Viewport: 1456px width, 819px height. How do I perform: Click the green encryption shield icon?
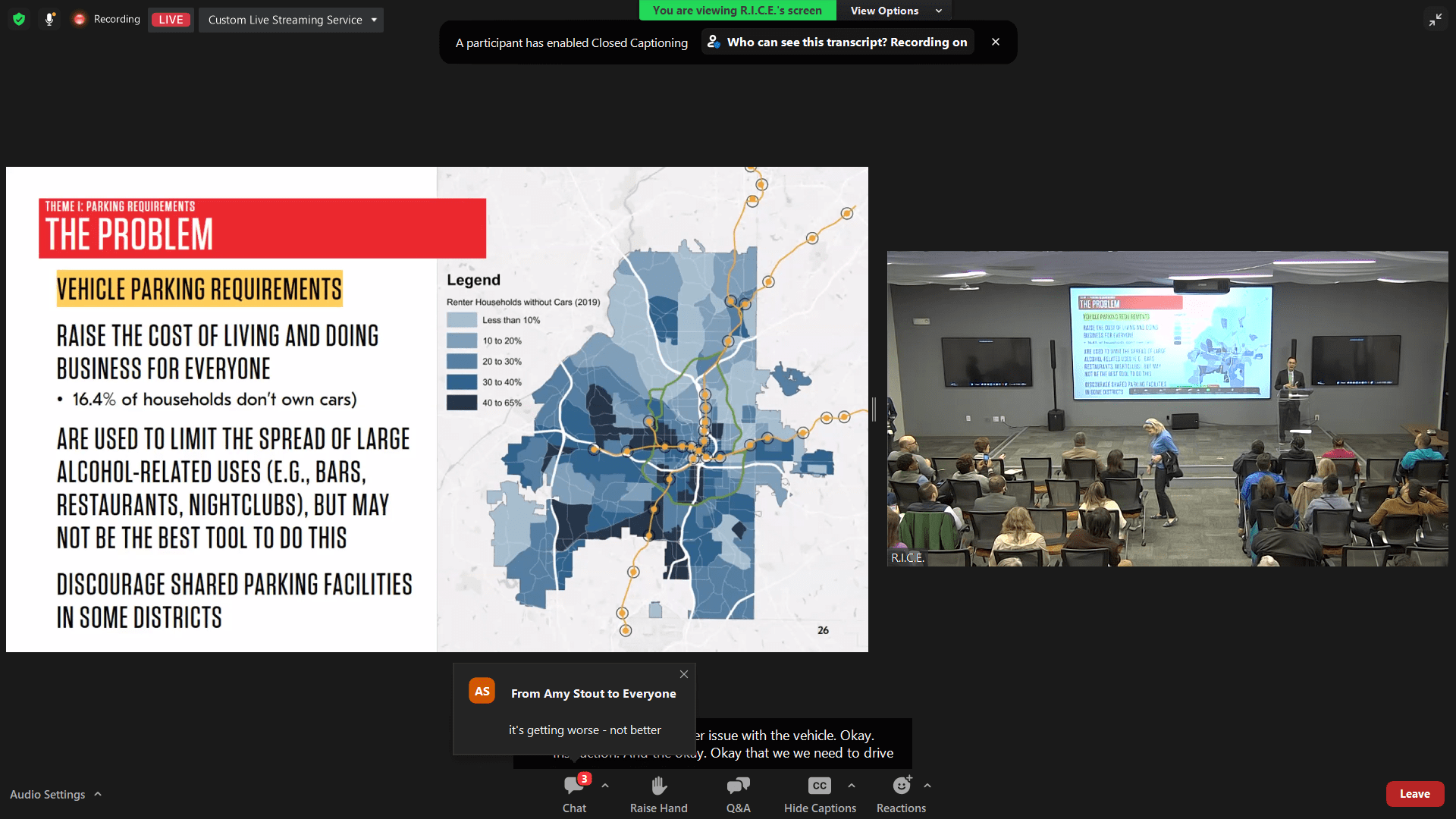(x=19, y=20)
